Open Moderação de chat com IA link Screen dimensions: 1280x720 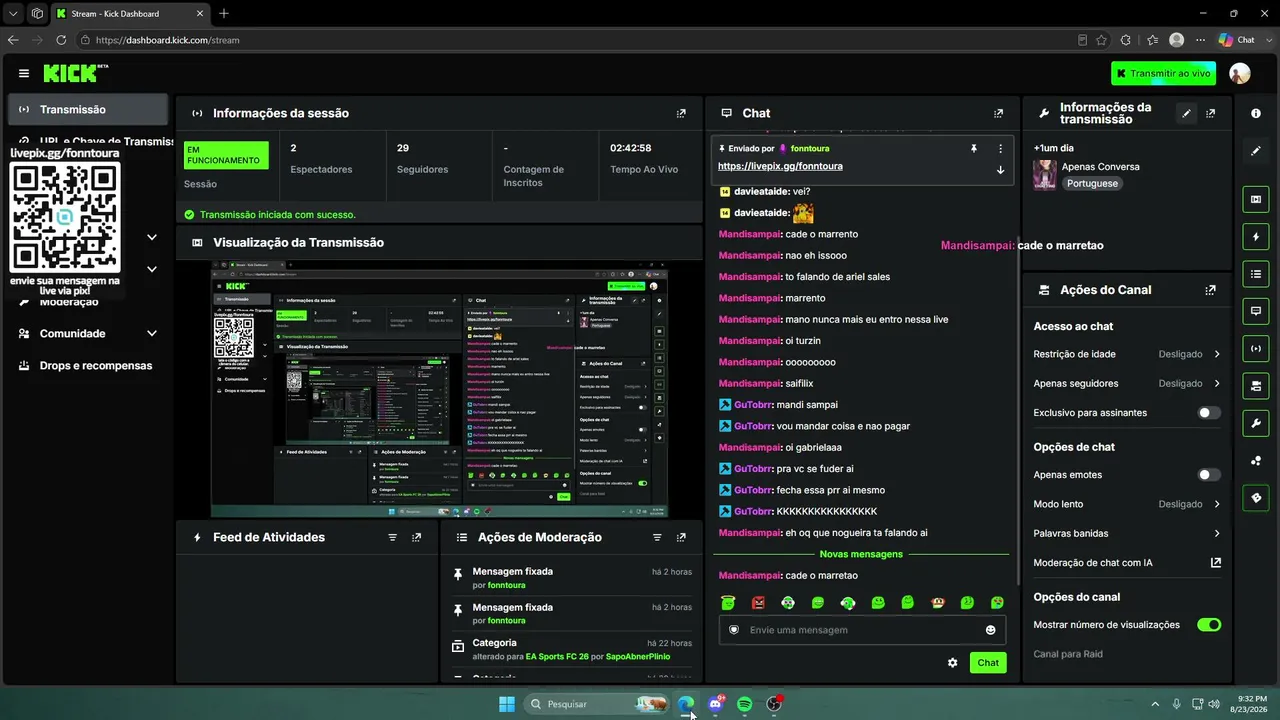click(1127, 562)
